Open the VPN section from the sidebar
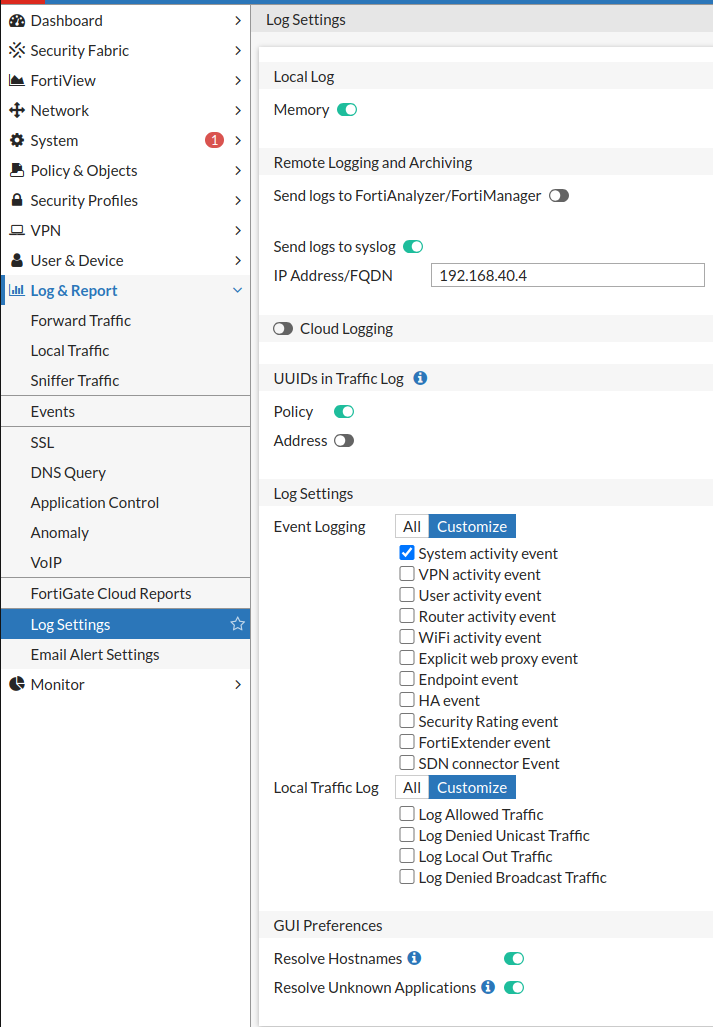Viewport: 713px width, 1027px height. coord(15,230)
